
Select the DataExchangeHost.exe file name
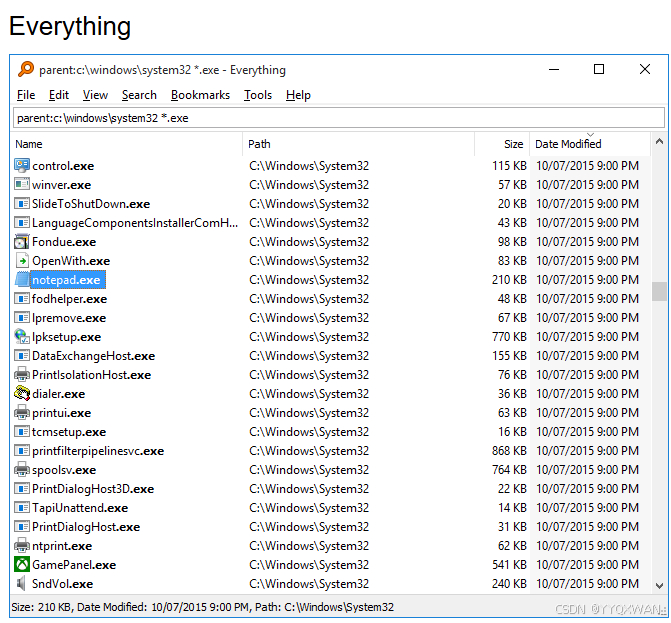pos(93,356)
